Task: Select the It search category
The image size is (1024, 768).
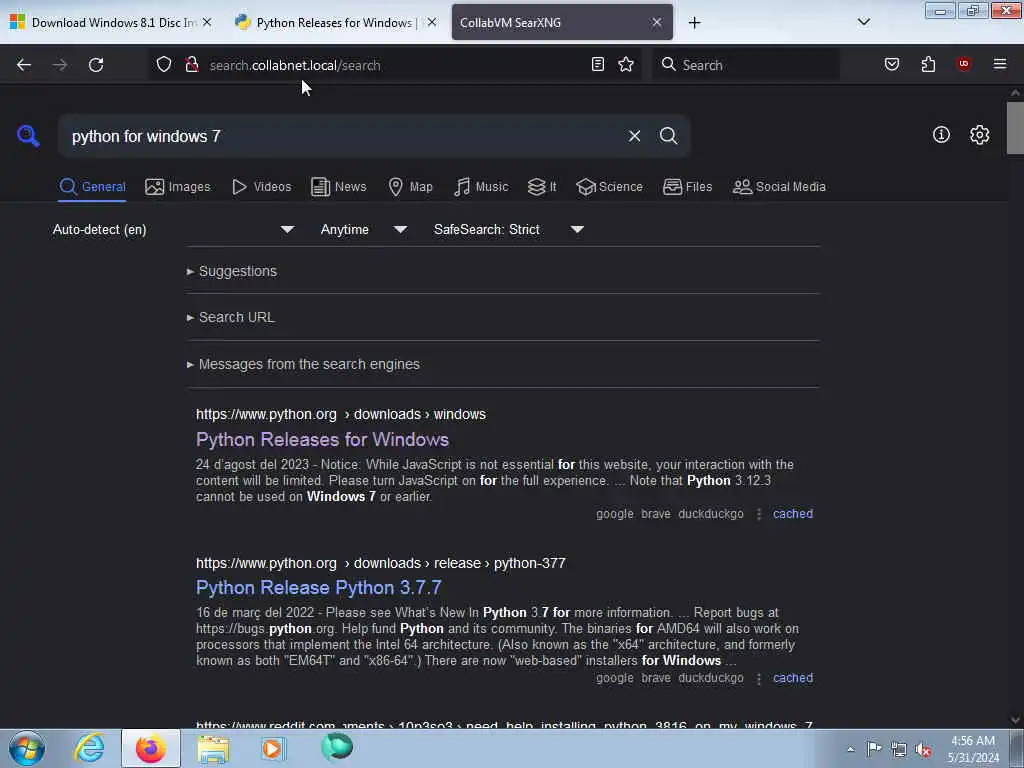Action: [x=542, y=187]
